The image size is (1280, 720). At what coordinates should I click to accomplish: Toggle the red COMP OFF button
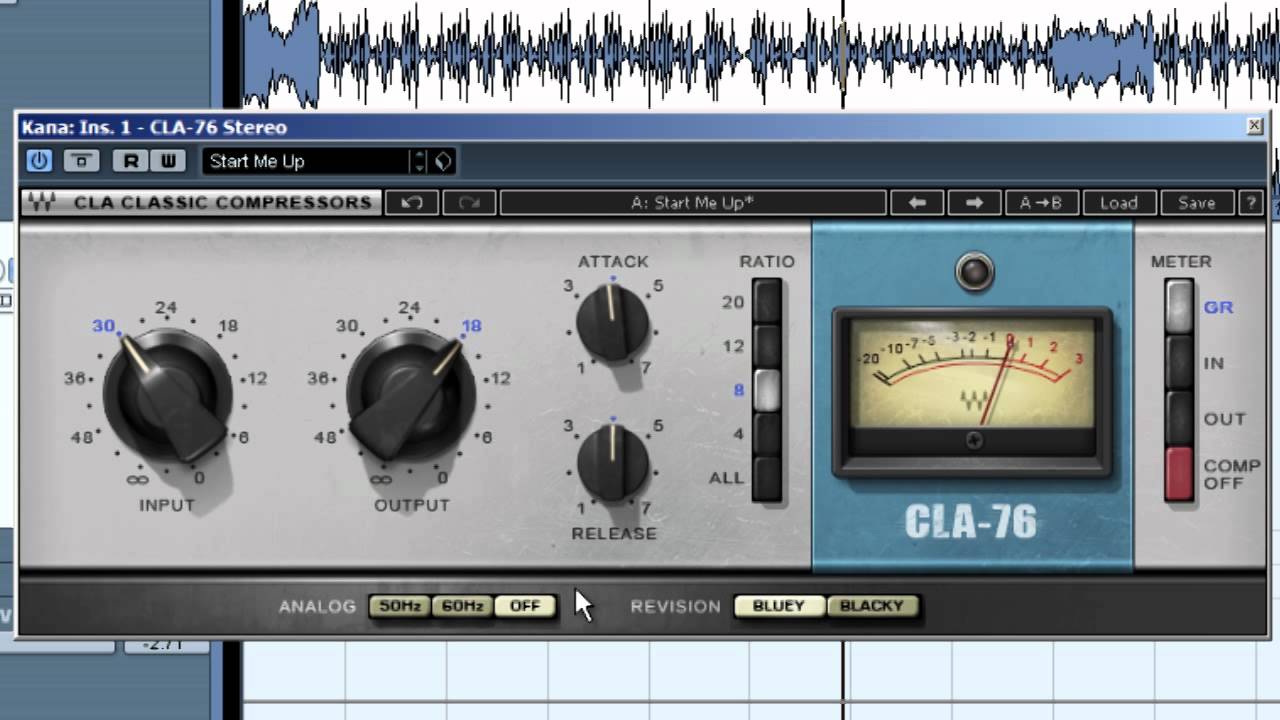(x=1180, y=473)
